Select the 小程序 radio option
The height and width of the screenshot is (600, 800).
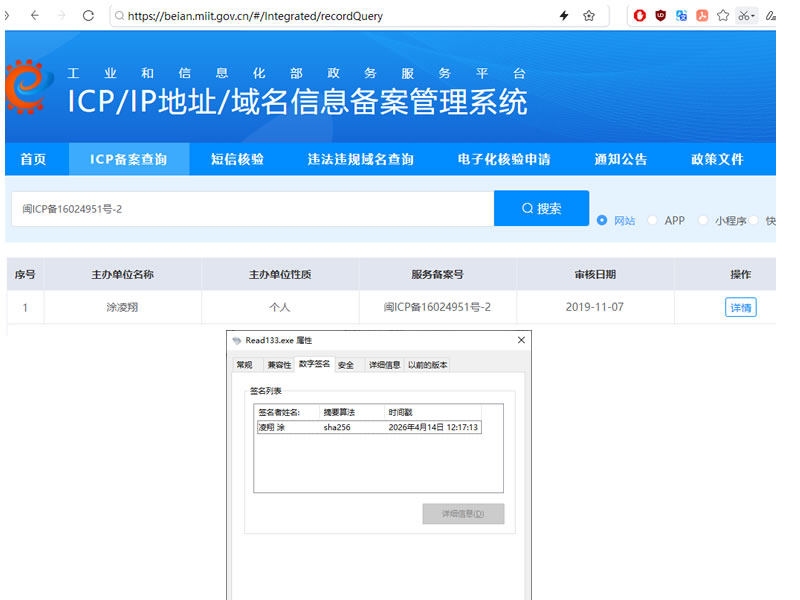click(x=704, y=220)
